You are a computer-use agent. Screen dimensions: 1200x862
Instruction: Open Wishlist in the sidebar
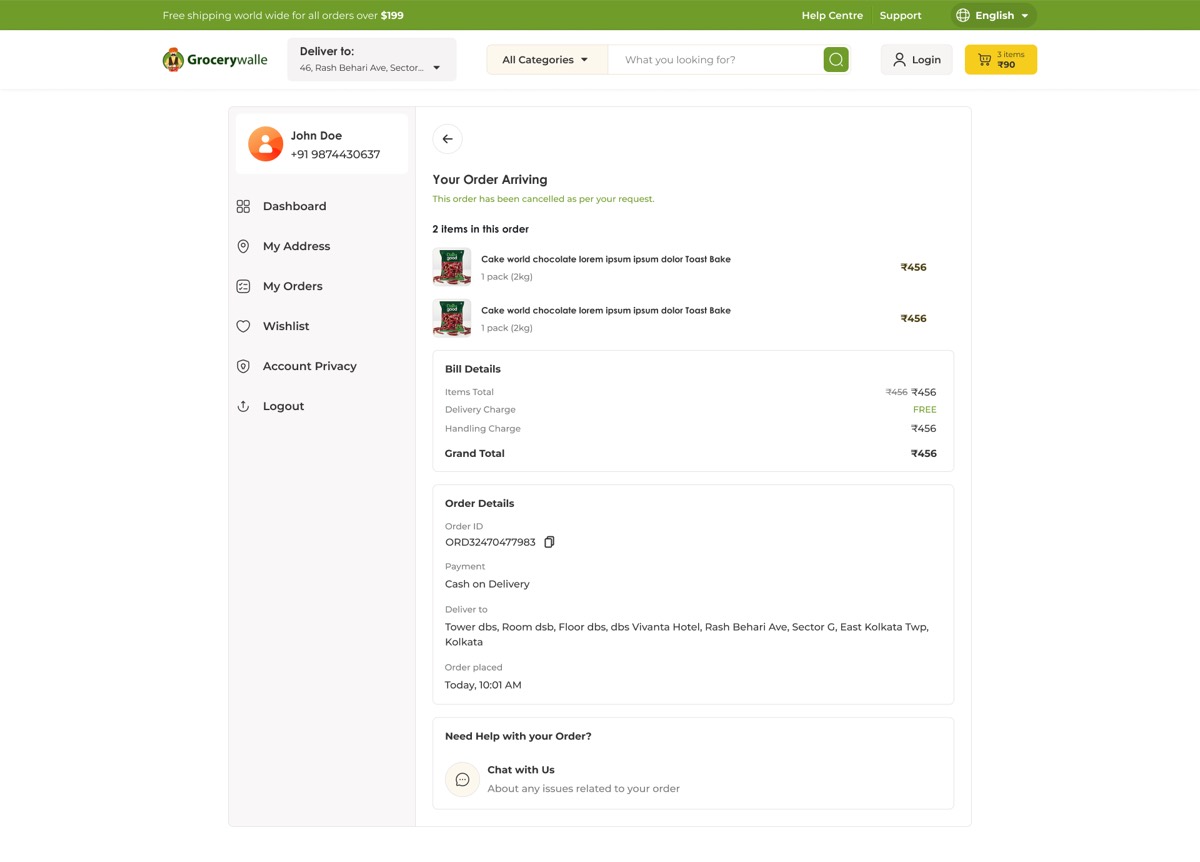[x=286, y=326]
